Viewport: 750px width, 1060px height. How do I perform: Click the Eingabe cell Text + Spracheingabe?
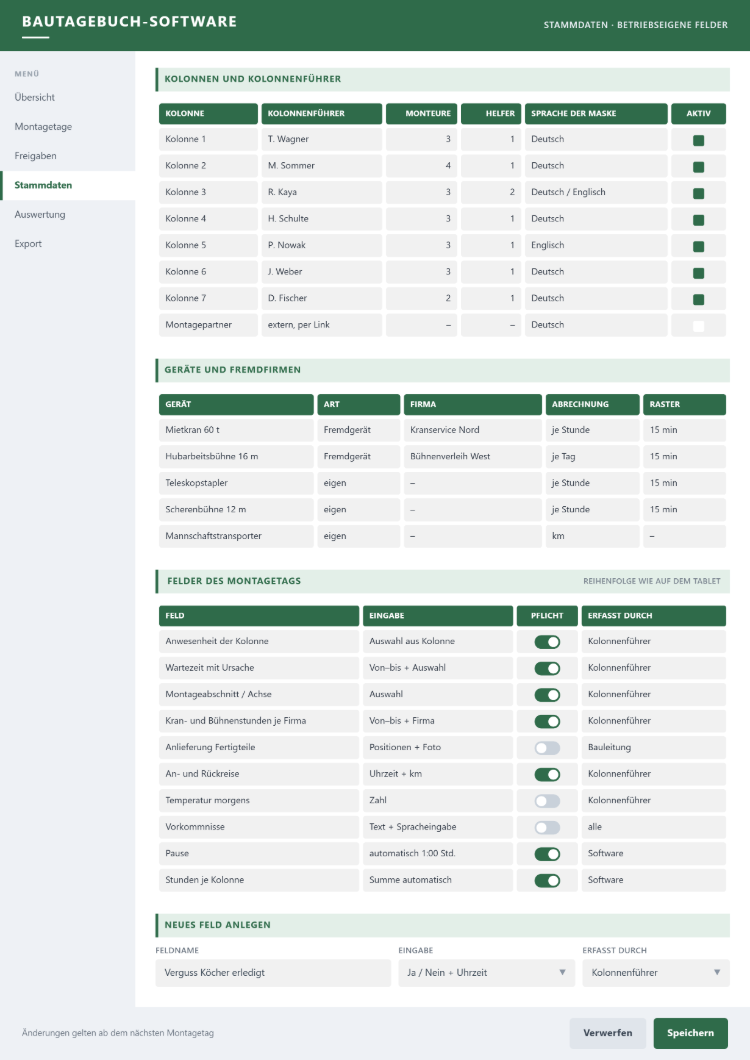pyautogui.click(x=438, y=827)
